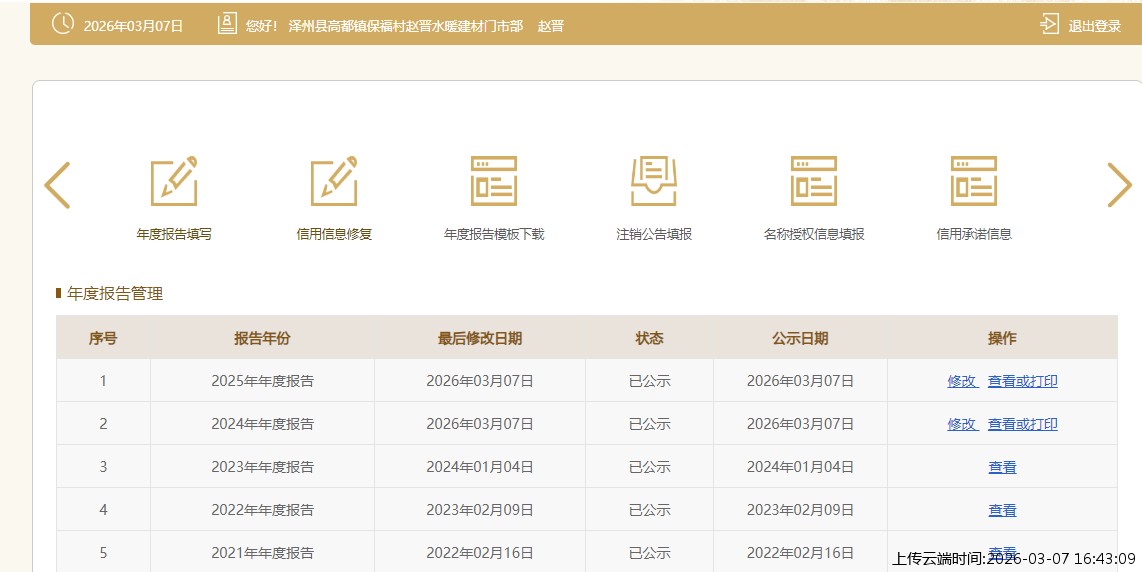Open 年度报告模板下载 icon
The height and width of the screenshot is (572, 1142).
point(494,182)
